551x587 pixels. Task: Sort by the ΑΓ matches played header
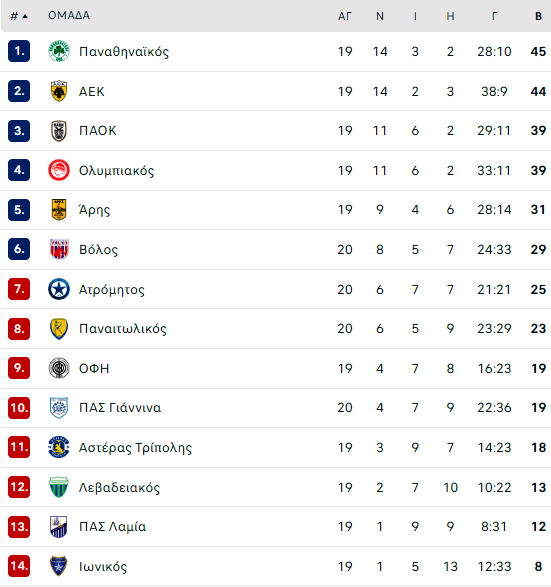click(x=345, y=16)
